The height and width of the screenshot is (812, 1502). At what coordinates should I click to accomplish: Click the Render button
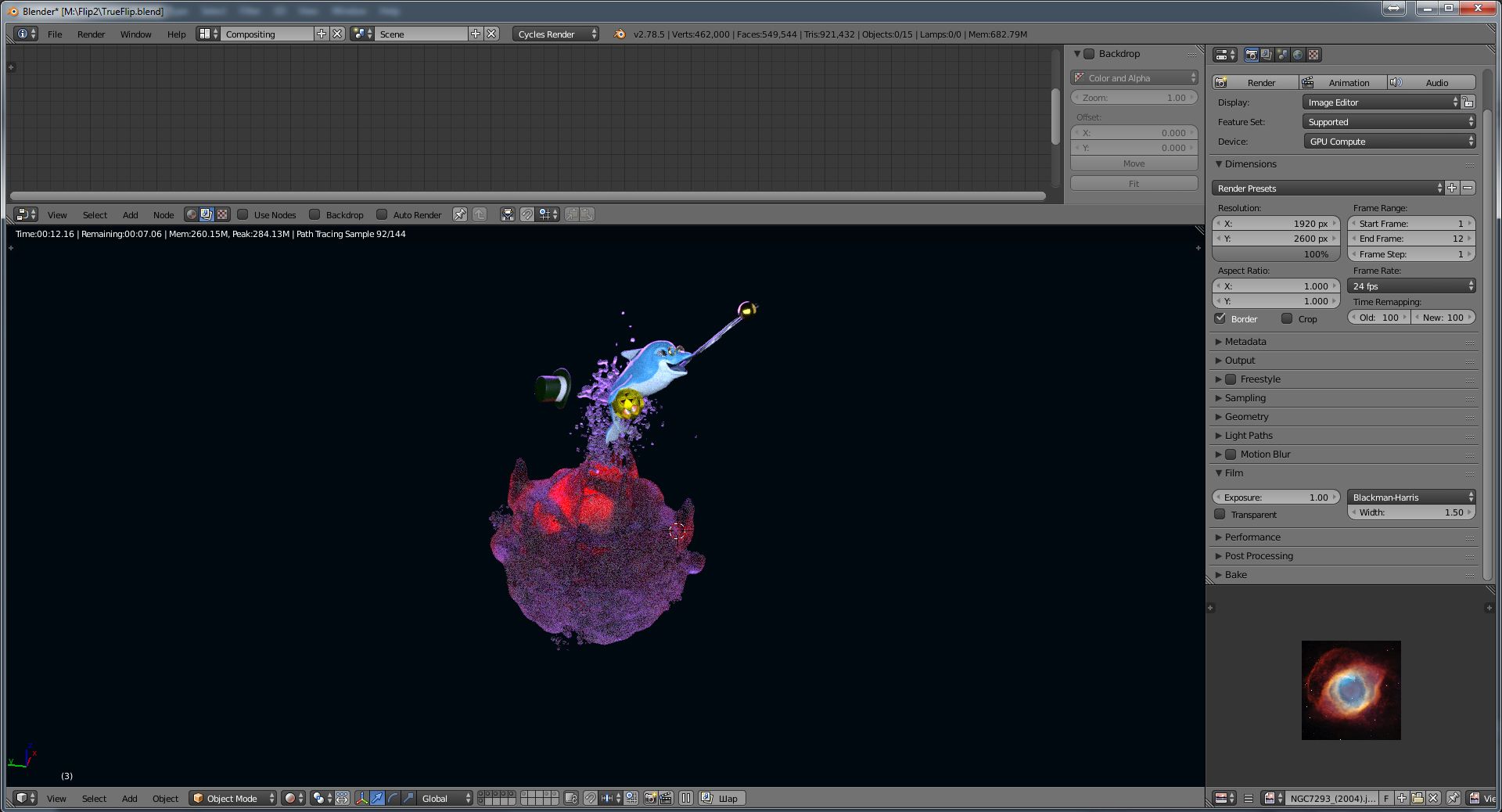point(1256,83)
